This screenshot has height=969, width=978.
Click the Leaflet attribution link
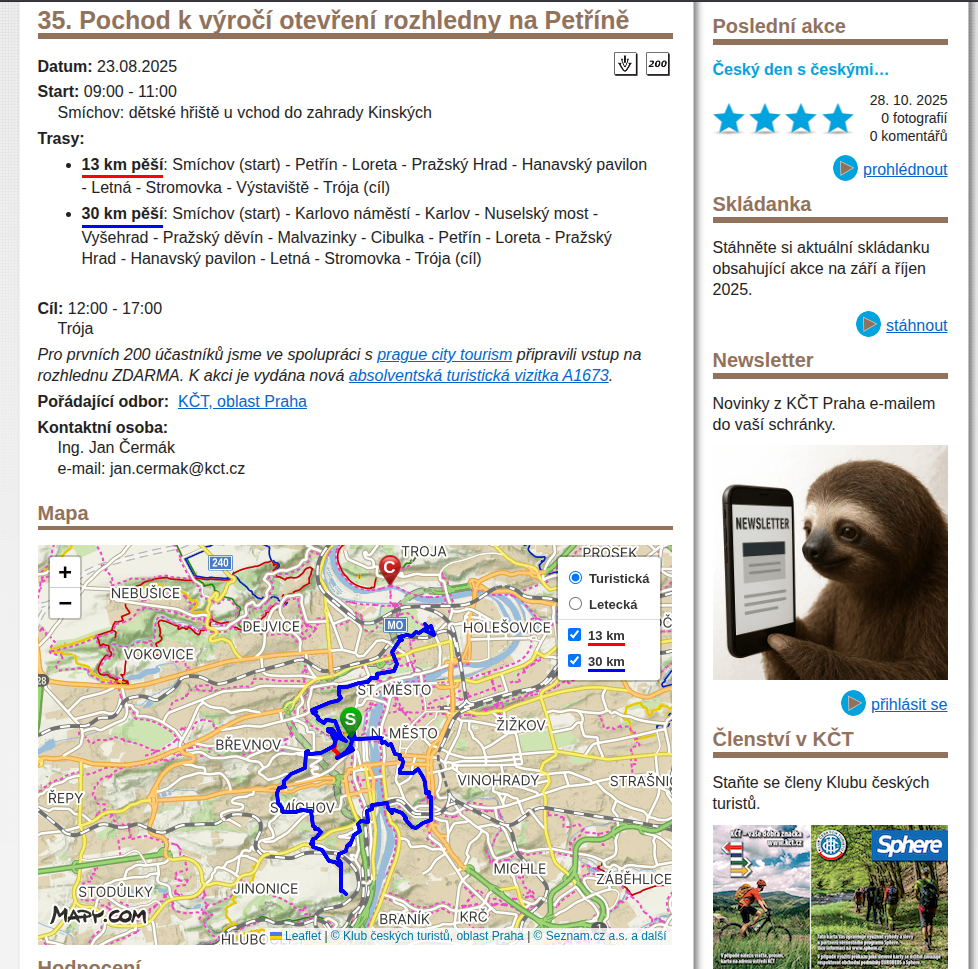click(x=302, y=936)
